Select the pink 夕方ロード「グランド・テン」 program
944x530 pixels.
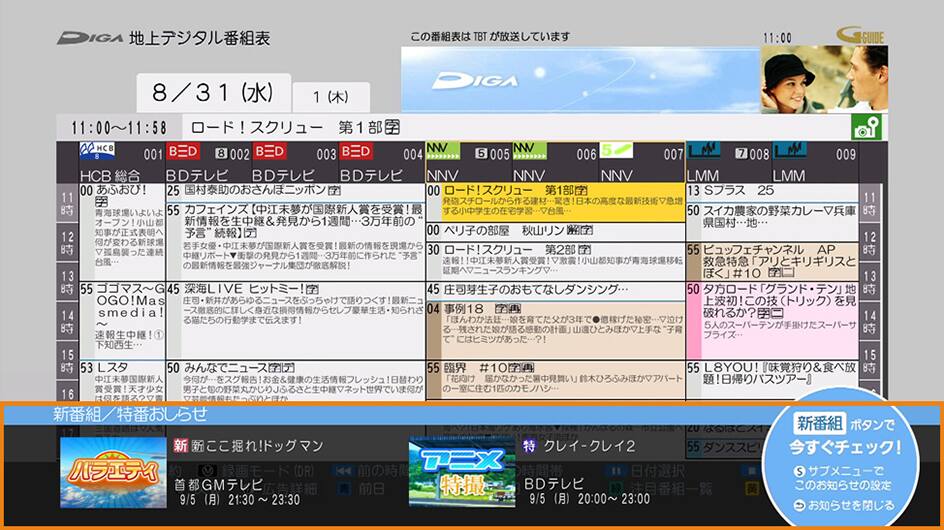772,320
